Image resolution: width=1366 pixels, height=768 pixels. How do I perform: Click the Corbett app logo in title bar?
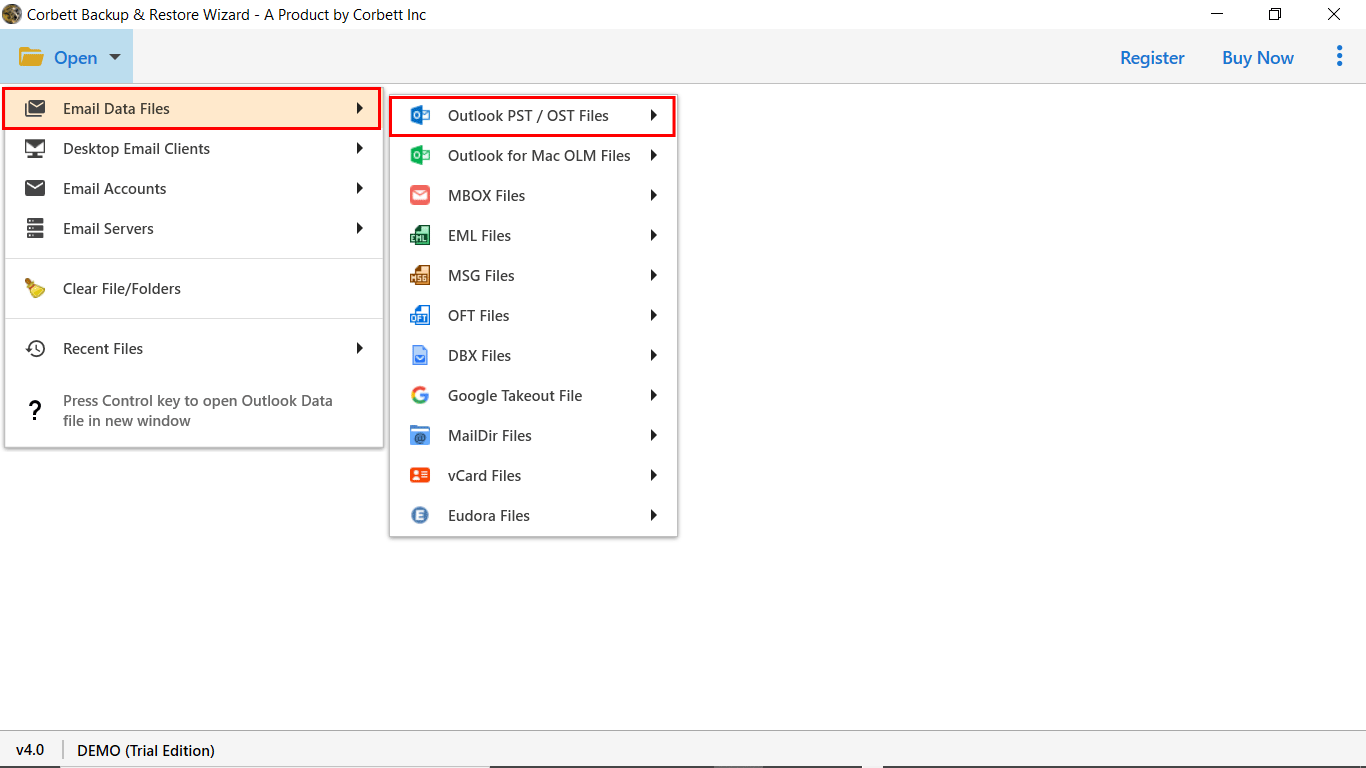coord(12,15)
